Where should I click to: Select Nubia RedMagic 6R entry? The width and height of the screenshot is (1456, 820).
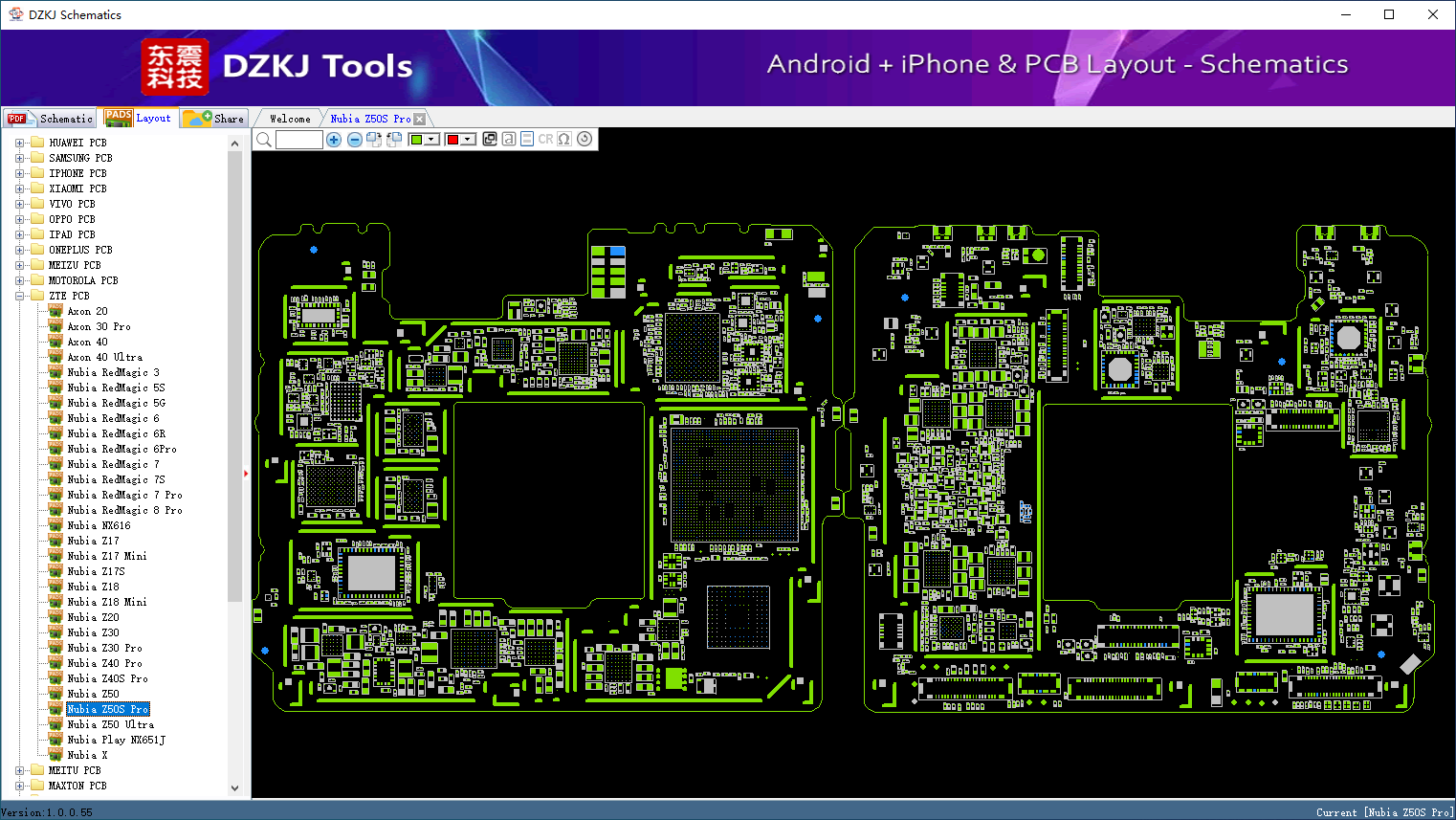coord(116,433)
